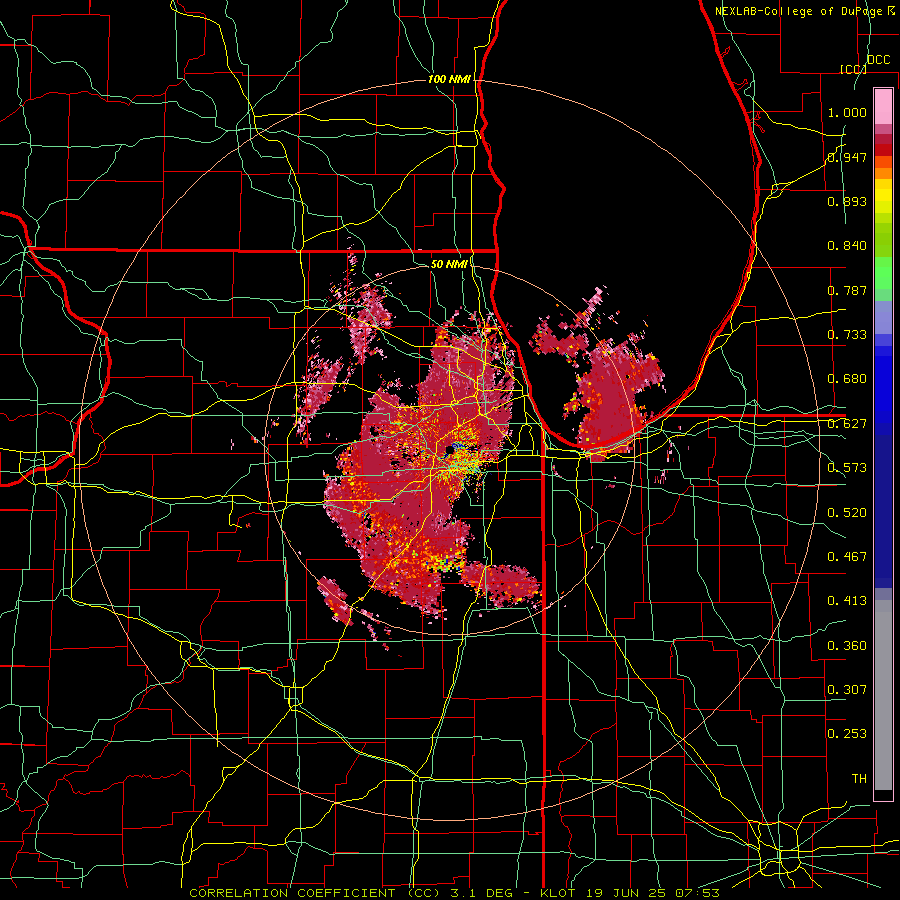Click the 50 NMI range ring label
Screen dimensions: 900x900
[449, 265]
